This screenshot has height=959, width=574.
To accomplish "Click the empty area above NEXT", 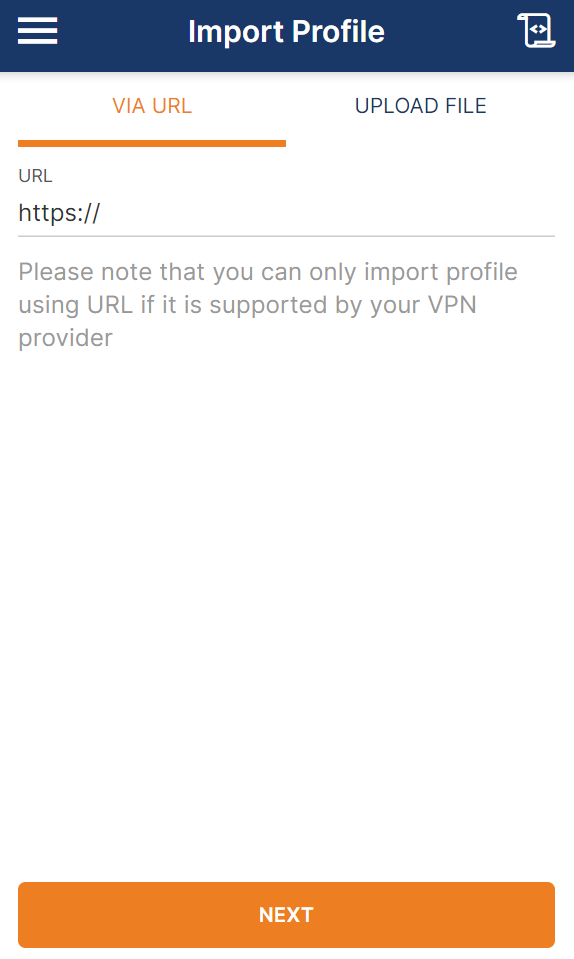I will [x=286, y=612].
